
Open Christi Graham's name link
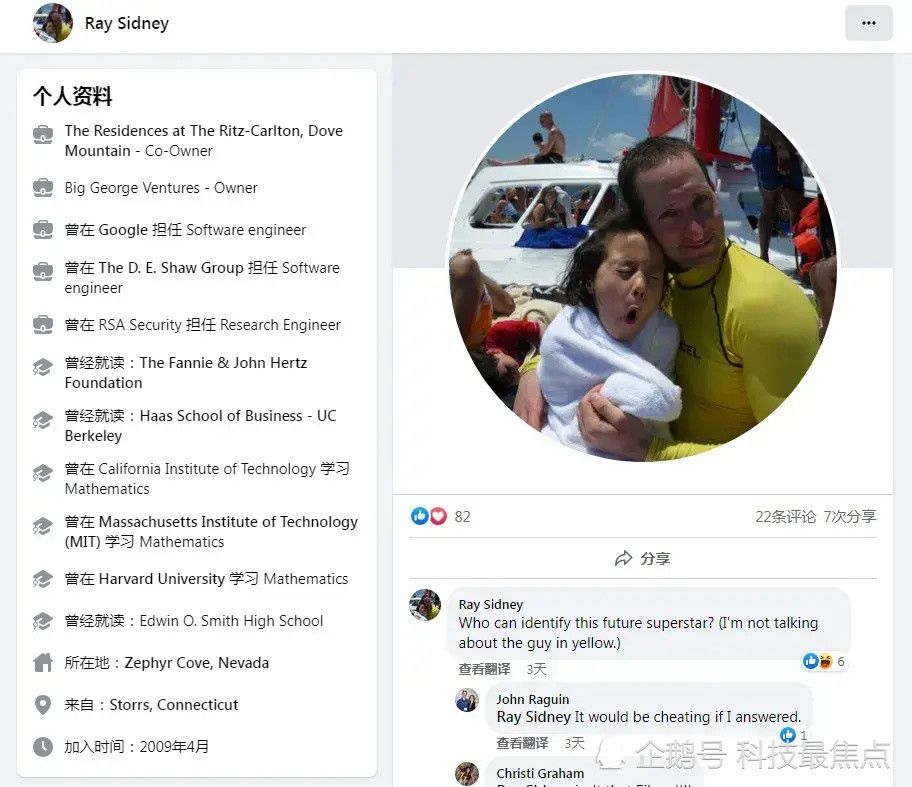tap(540, 773)
